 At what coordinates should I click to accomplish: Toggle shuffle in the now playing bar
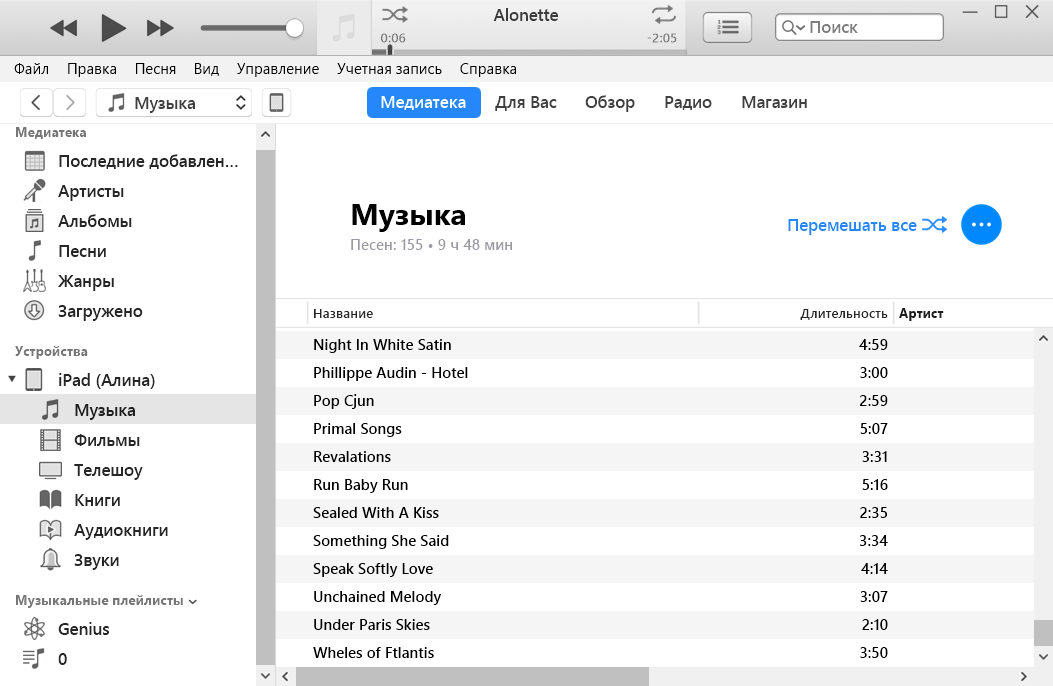click(x=394, y=14)
